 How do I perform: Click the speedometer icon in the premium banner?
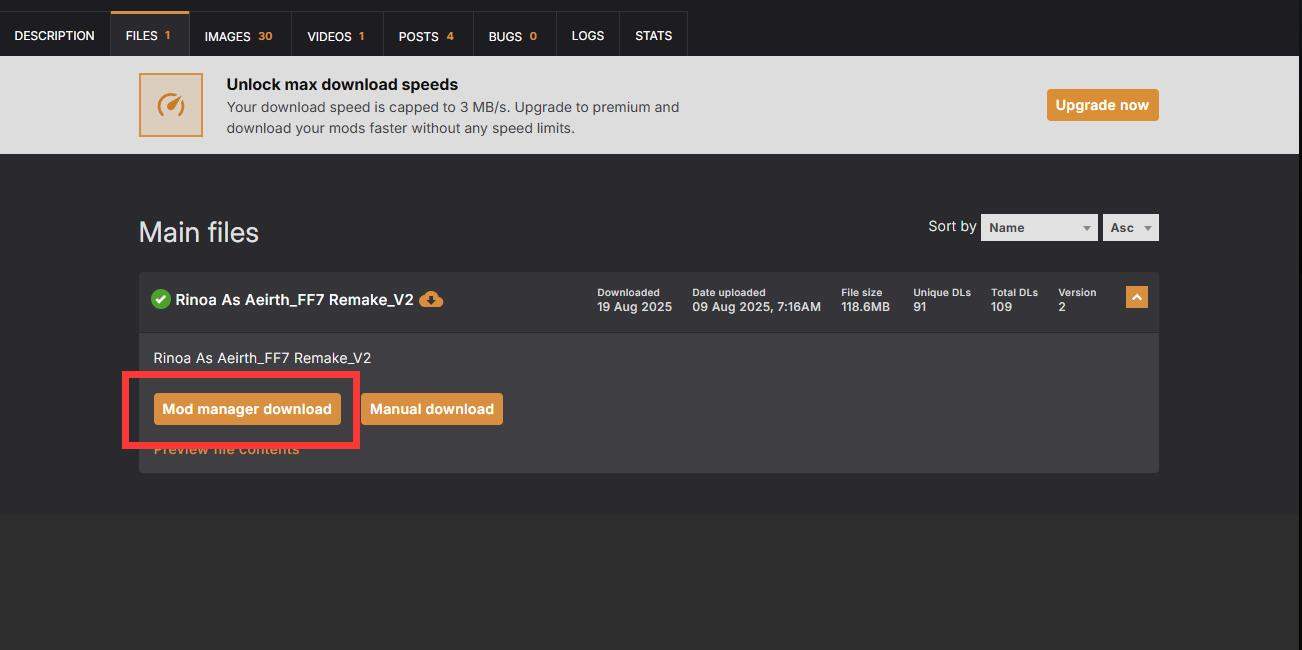point(171,105)
